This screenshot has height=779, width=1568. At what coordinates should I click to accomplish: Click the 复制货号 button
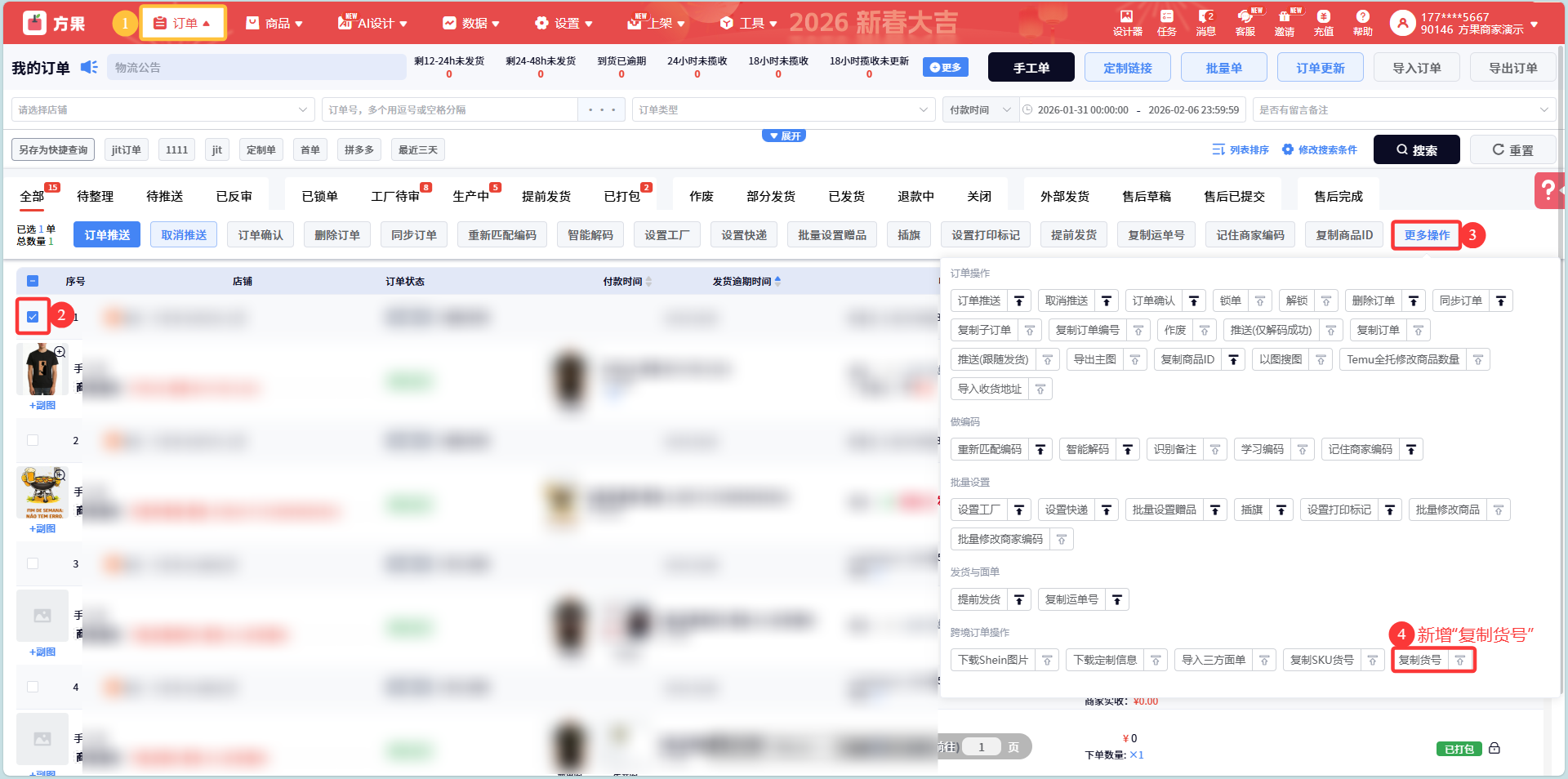[x=1420, y=660]
